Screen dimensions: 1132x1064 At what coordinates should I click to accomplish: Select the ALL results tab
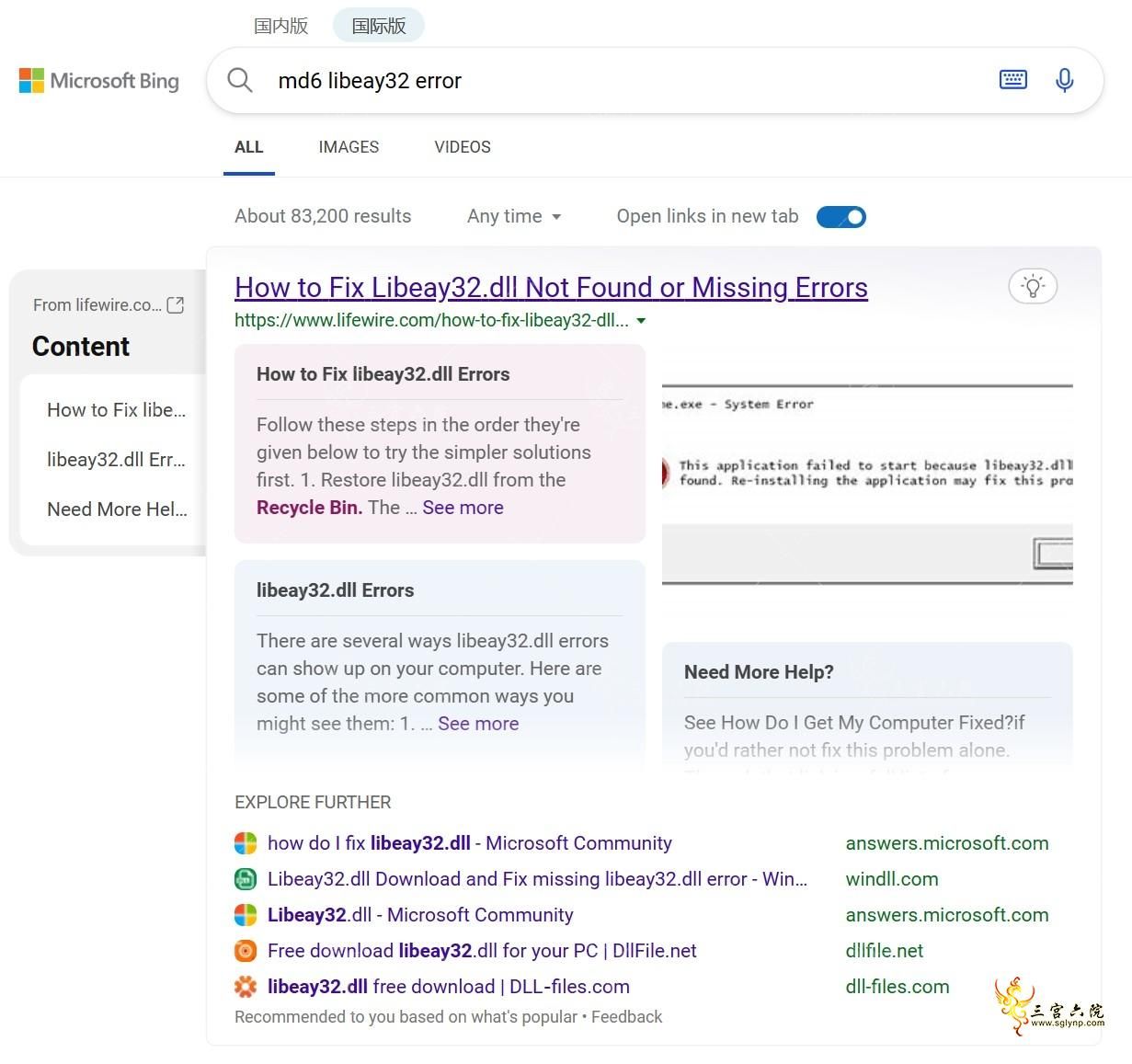[x=249, y=147]
